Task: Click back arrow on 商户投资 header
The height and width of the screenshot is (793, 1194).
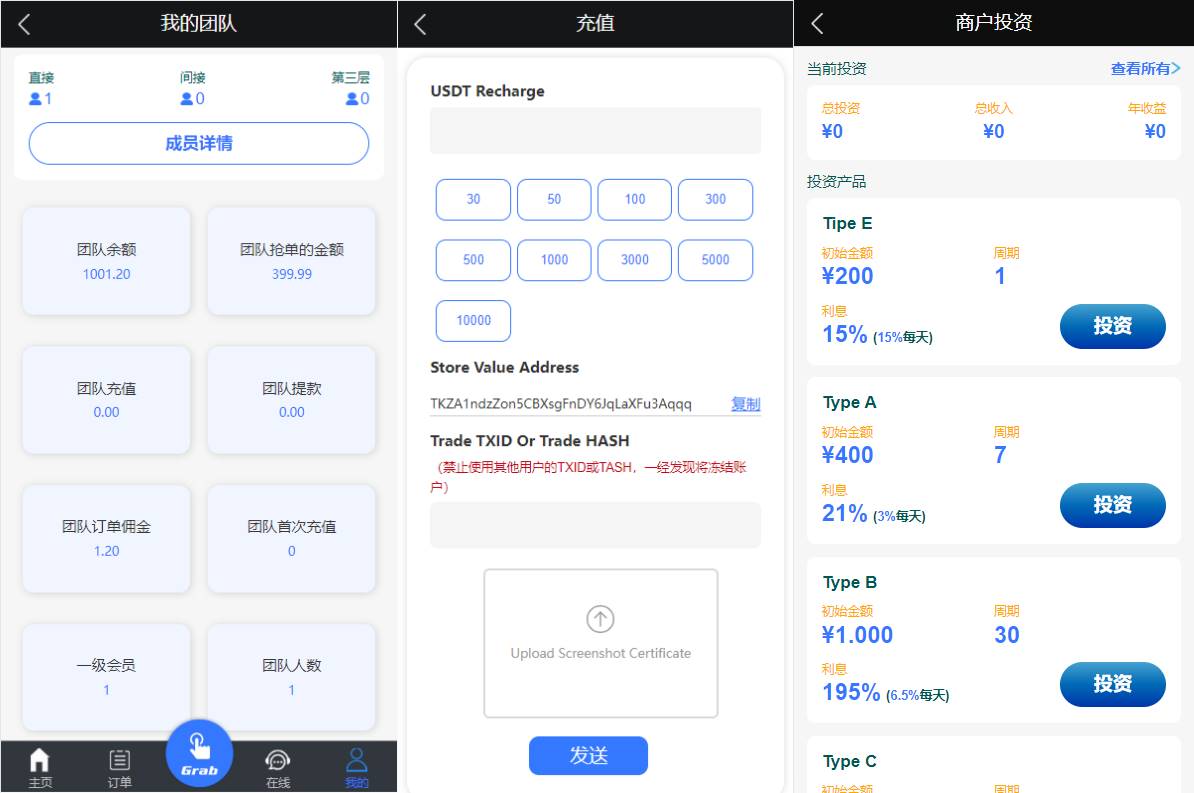Action: point(818,24)
